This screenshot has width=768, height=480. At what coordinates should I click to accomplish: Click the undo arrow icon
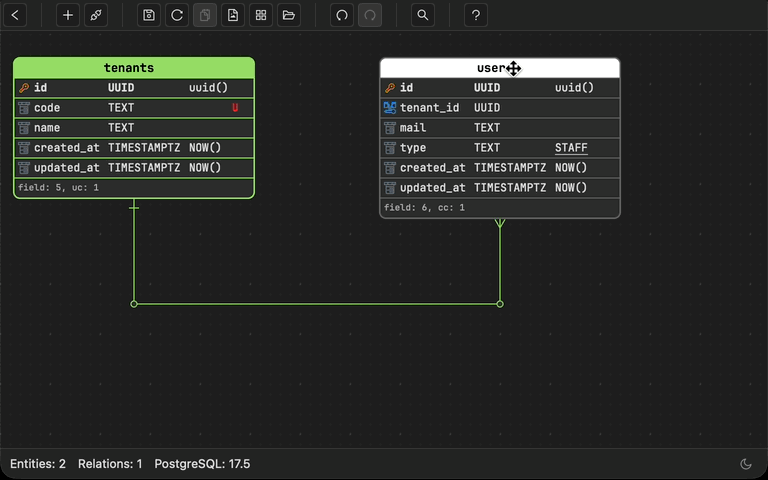[342, 15]
